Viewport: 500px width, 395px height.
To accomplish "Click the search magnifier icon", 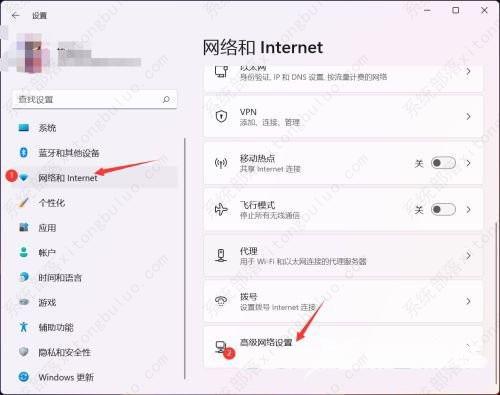I will pyautogui.click(x=166, y=99).
